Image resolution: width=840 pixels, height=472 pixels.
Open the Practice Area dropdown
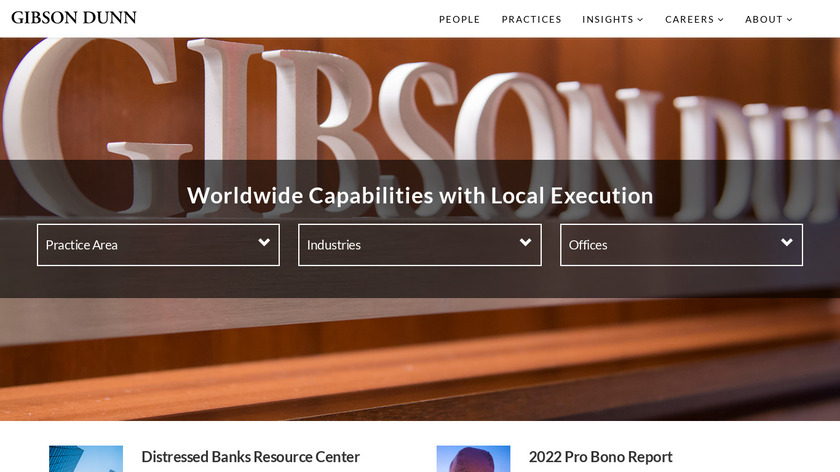coord(159,245)
